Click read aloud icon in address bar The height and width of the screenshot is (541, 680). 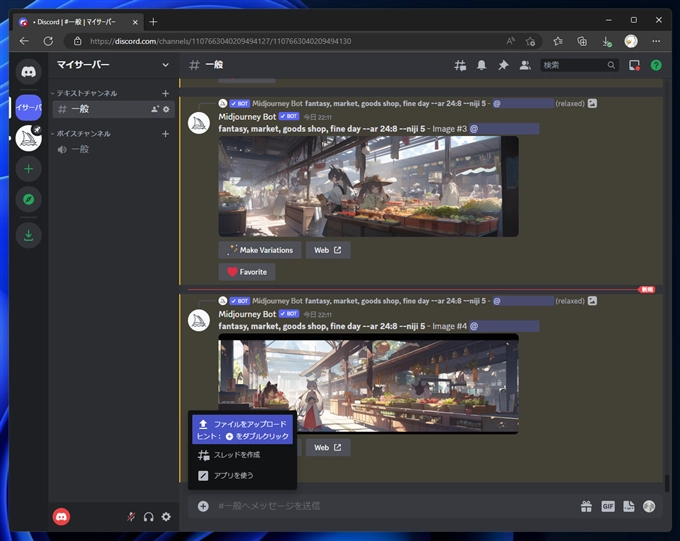[x=510, y=41]
